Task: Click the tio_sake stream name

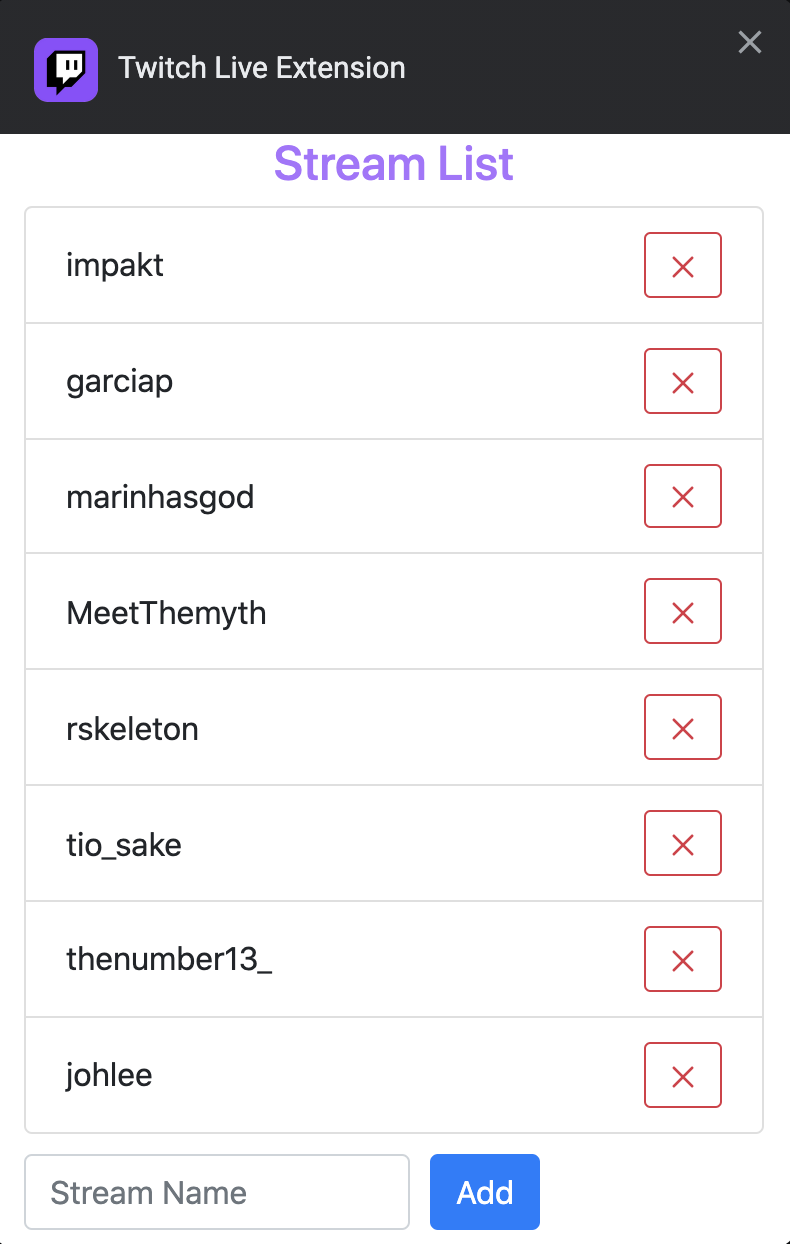Action: 124,845
